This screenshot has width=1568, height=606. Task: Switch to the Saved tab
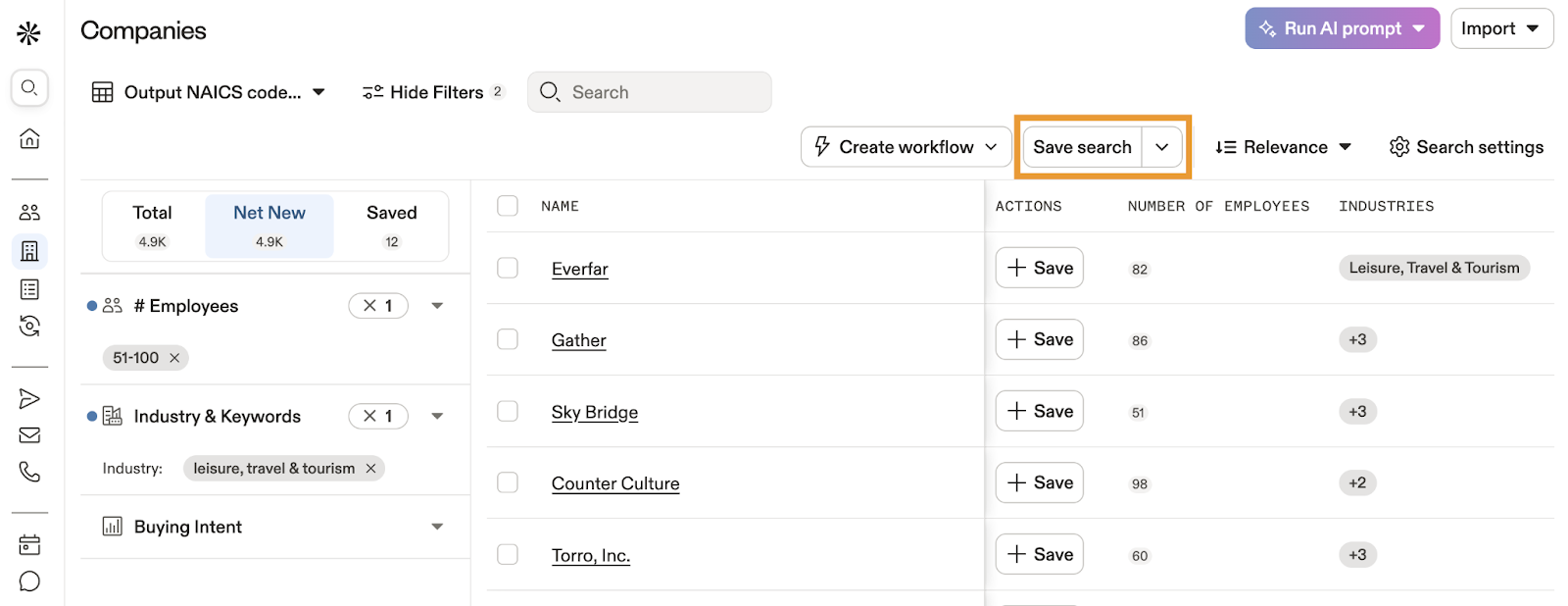(x=391, y=225)
